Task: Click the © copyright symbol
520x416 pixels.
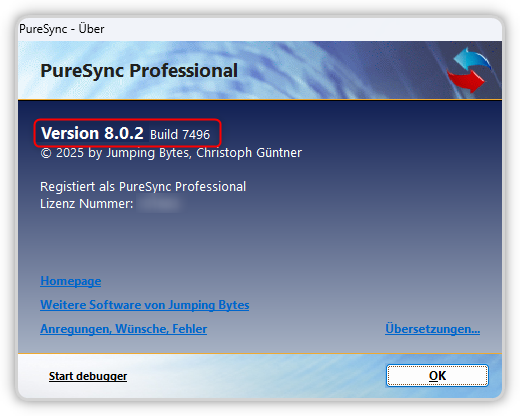Action: click(46, 153)
